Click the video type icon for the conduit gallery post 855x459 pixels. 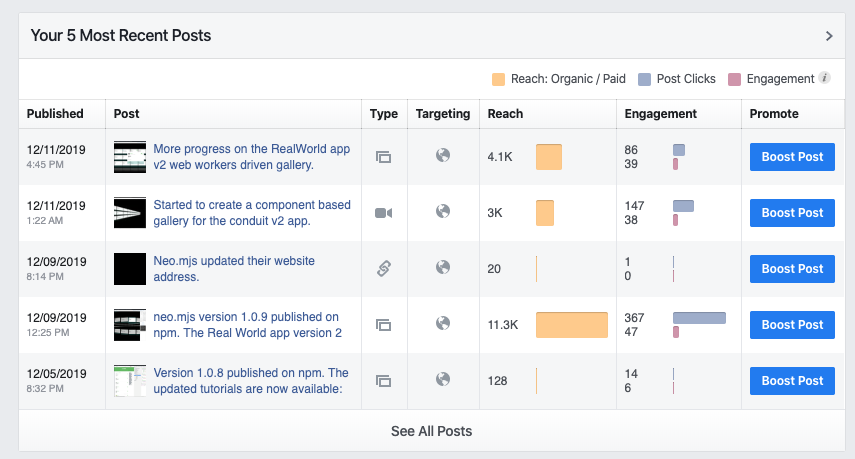coord(383,213)
